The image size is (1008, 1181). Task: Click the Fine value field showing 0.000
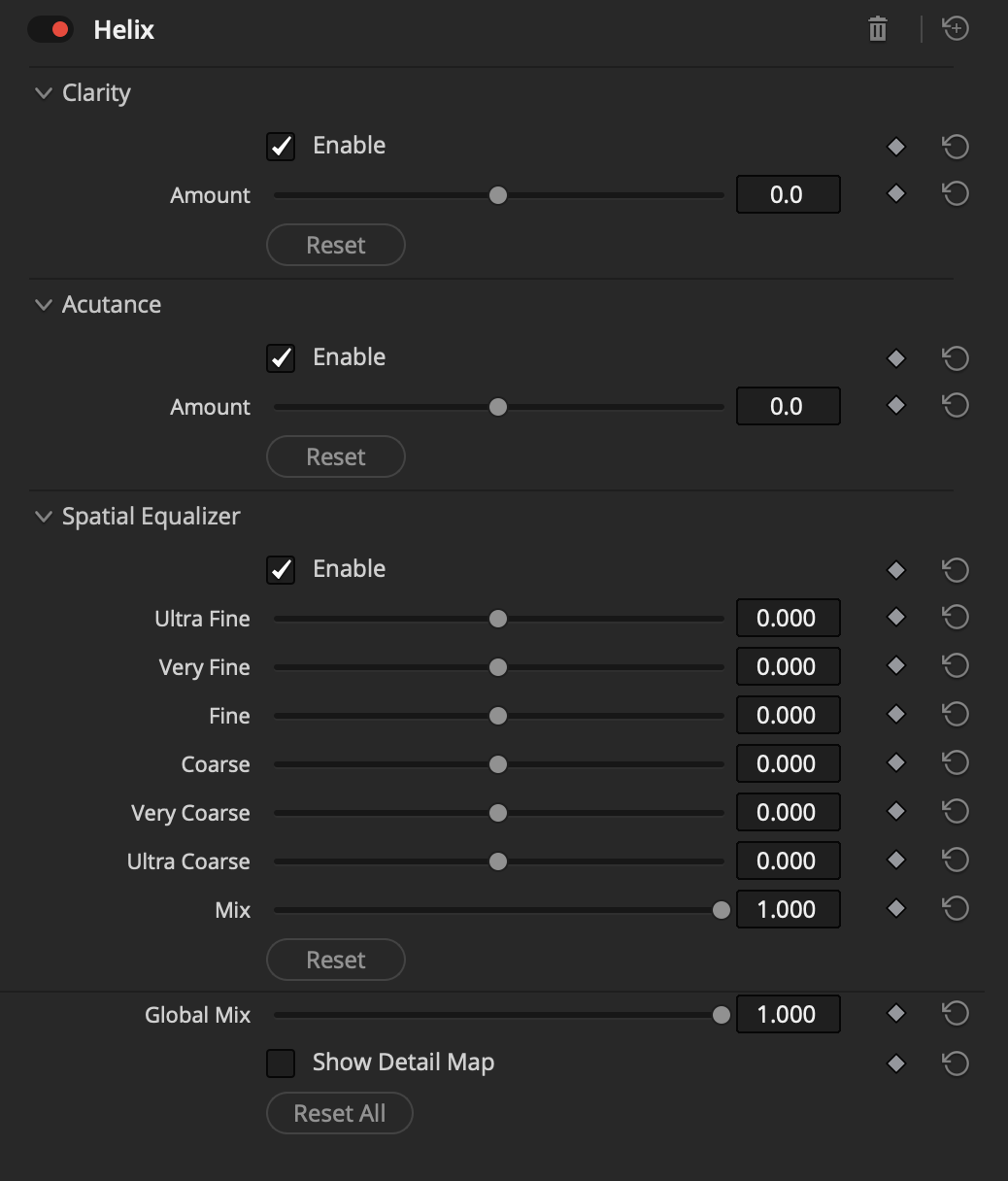coord(788,714)
